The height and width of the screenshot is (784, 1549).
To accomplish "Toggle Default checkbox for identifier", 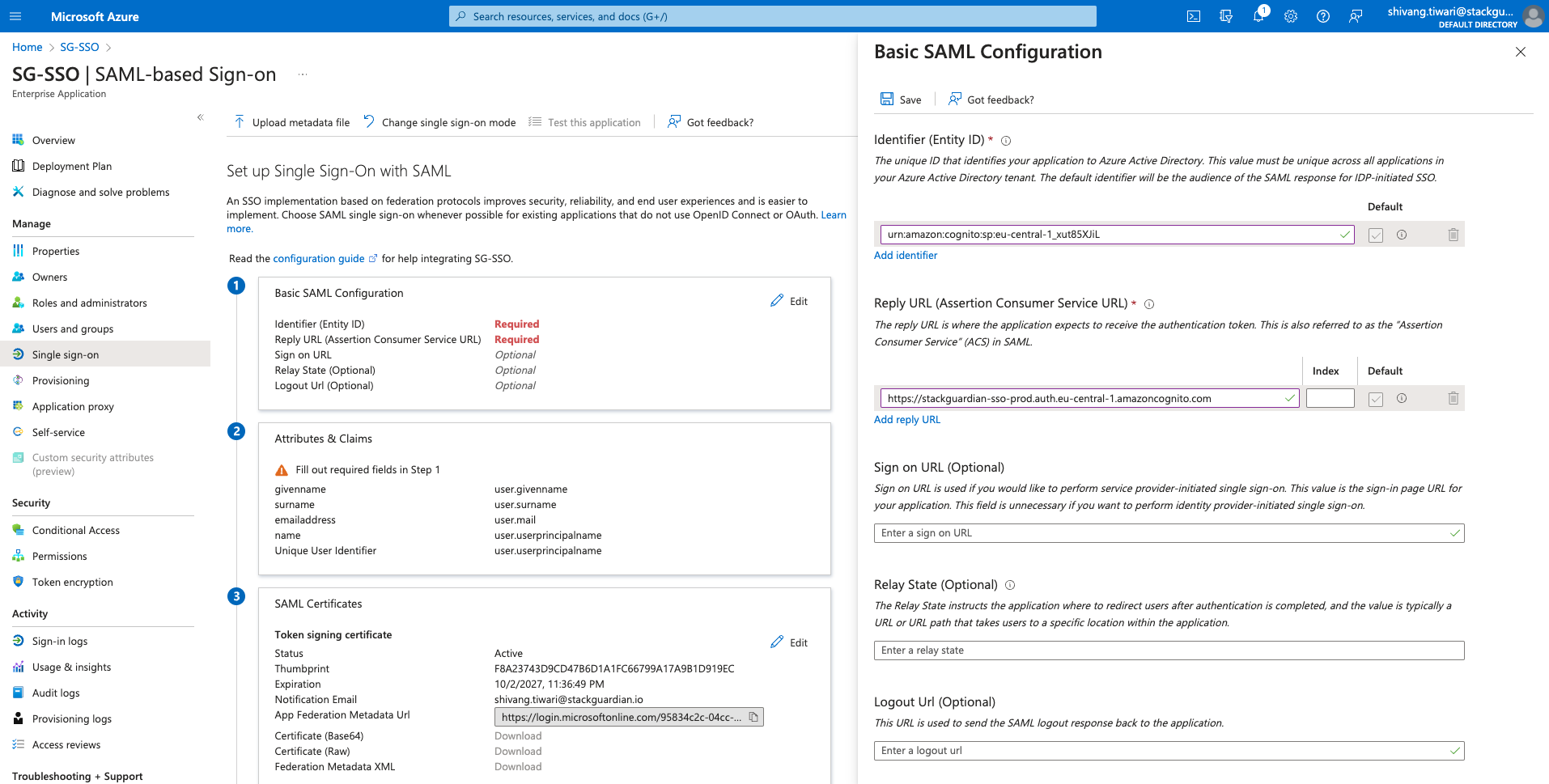I will (x=1375, y=235).
